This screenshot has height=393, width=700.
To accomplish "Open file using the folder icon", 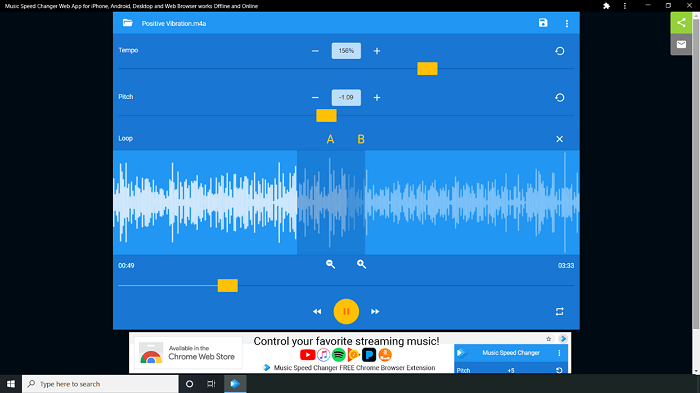I will [x=128, y=23].
